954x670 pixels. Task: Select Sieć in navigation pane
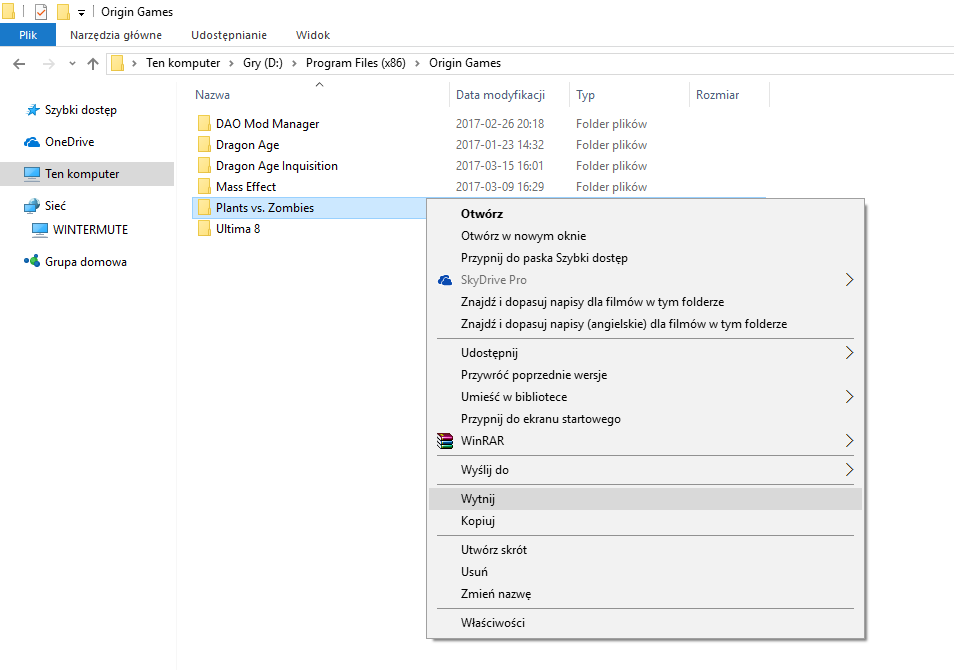[55, 206]
